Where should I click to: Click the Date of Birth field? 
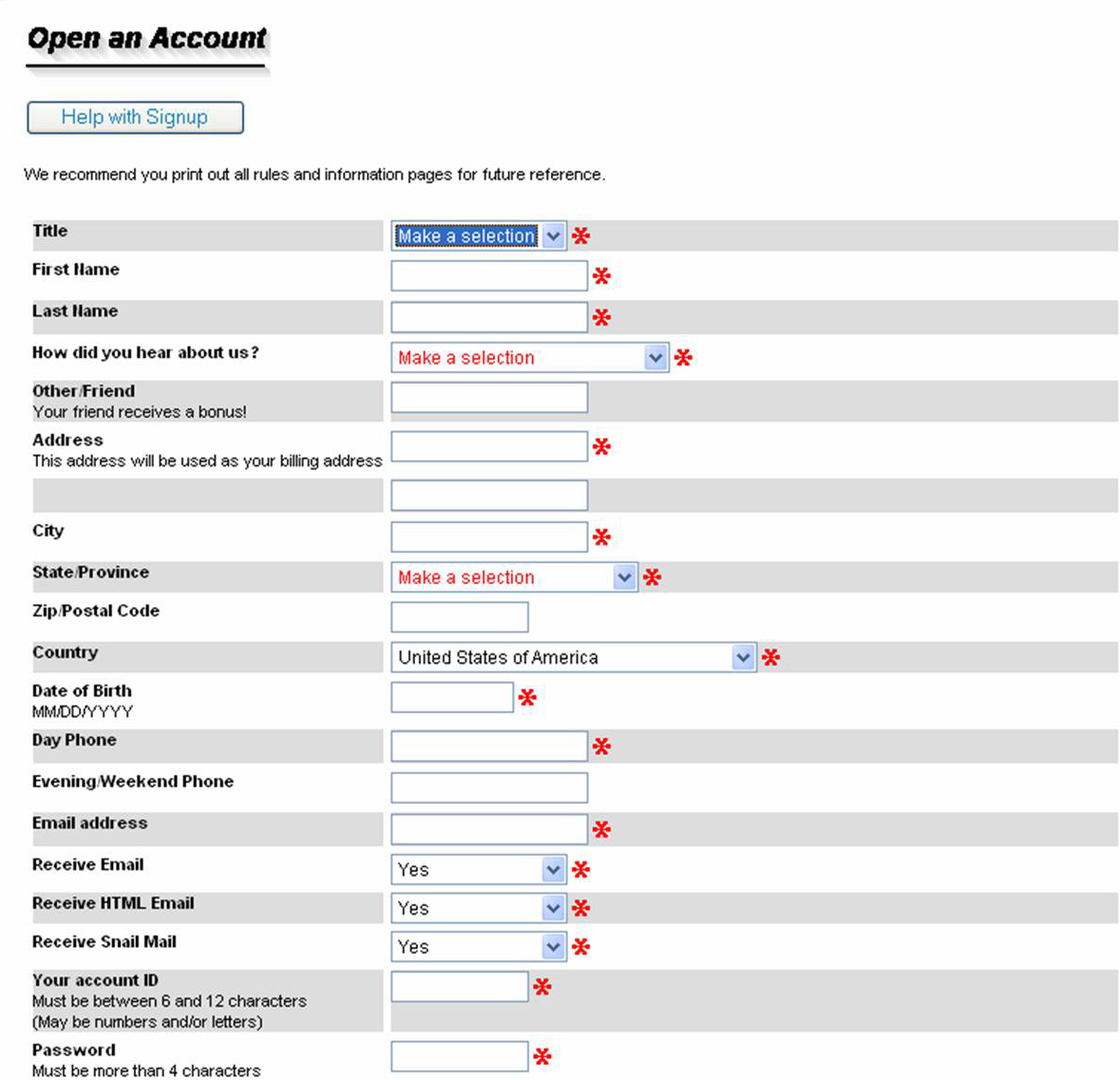point(452,697)
